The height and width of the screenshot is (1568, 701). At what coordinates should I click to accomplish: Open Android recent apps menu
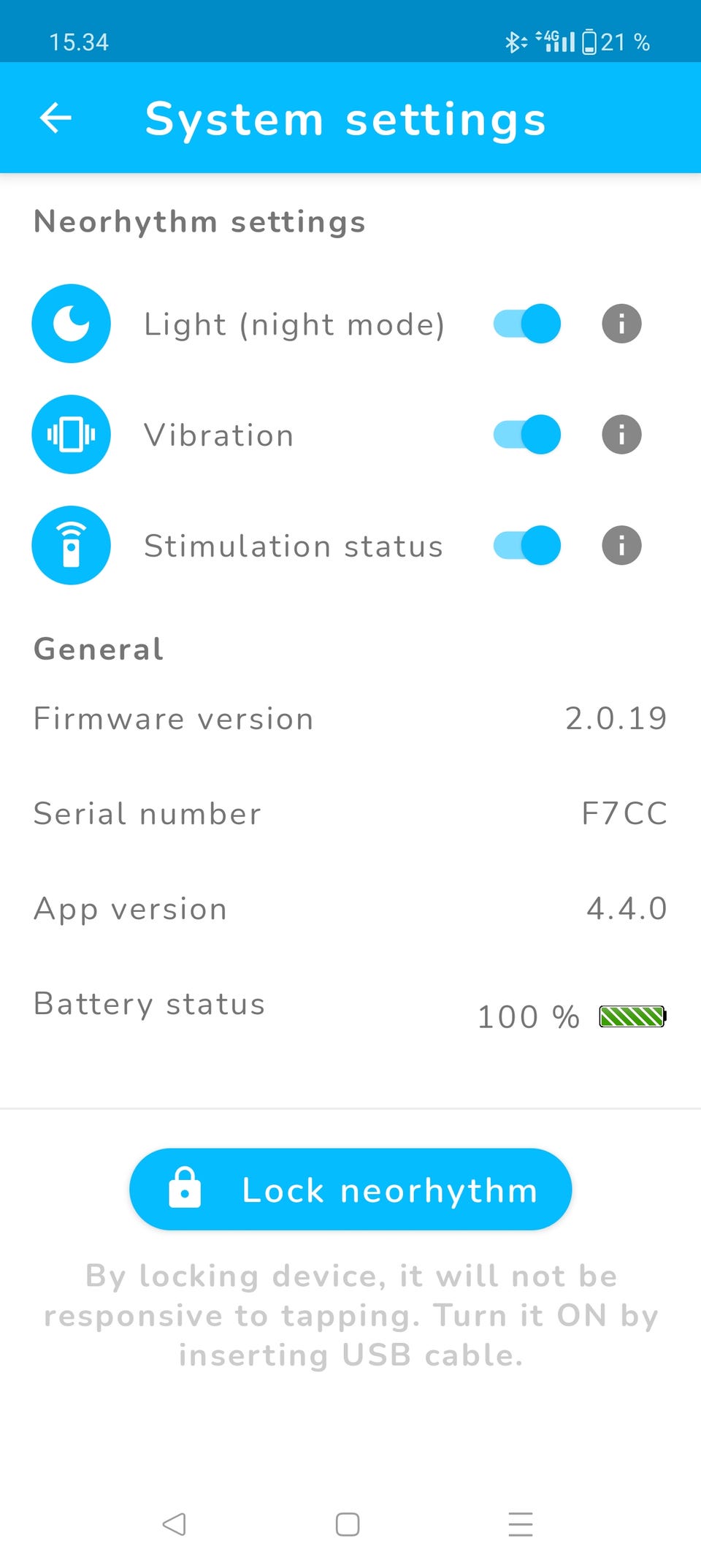(521, 1524)
